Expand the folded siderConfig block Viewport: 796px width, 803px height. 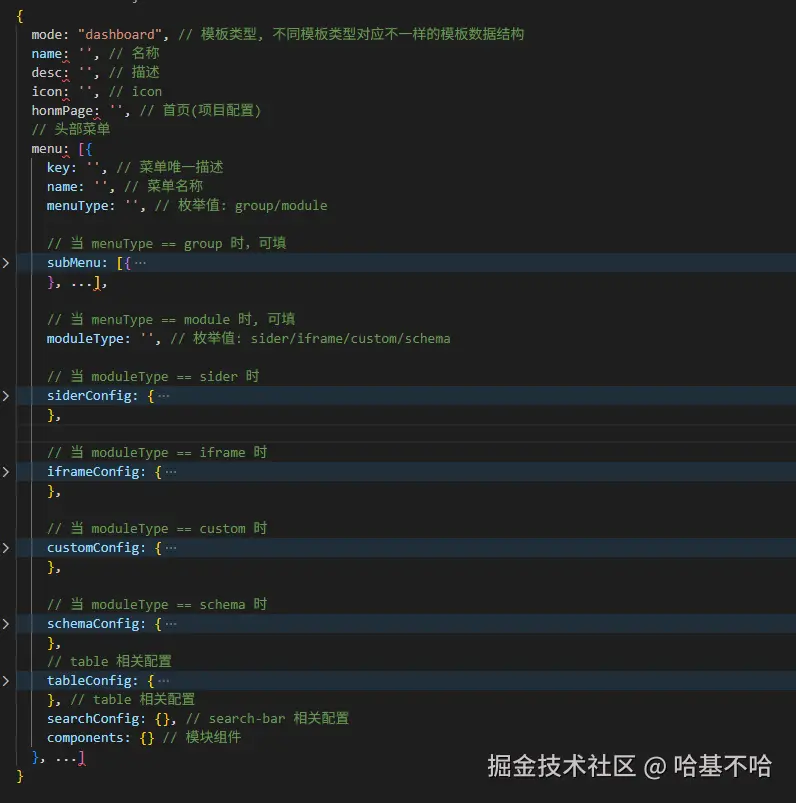(6, 396)
